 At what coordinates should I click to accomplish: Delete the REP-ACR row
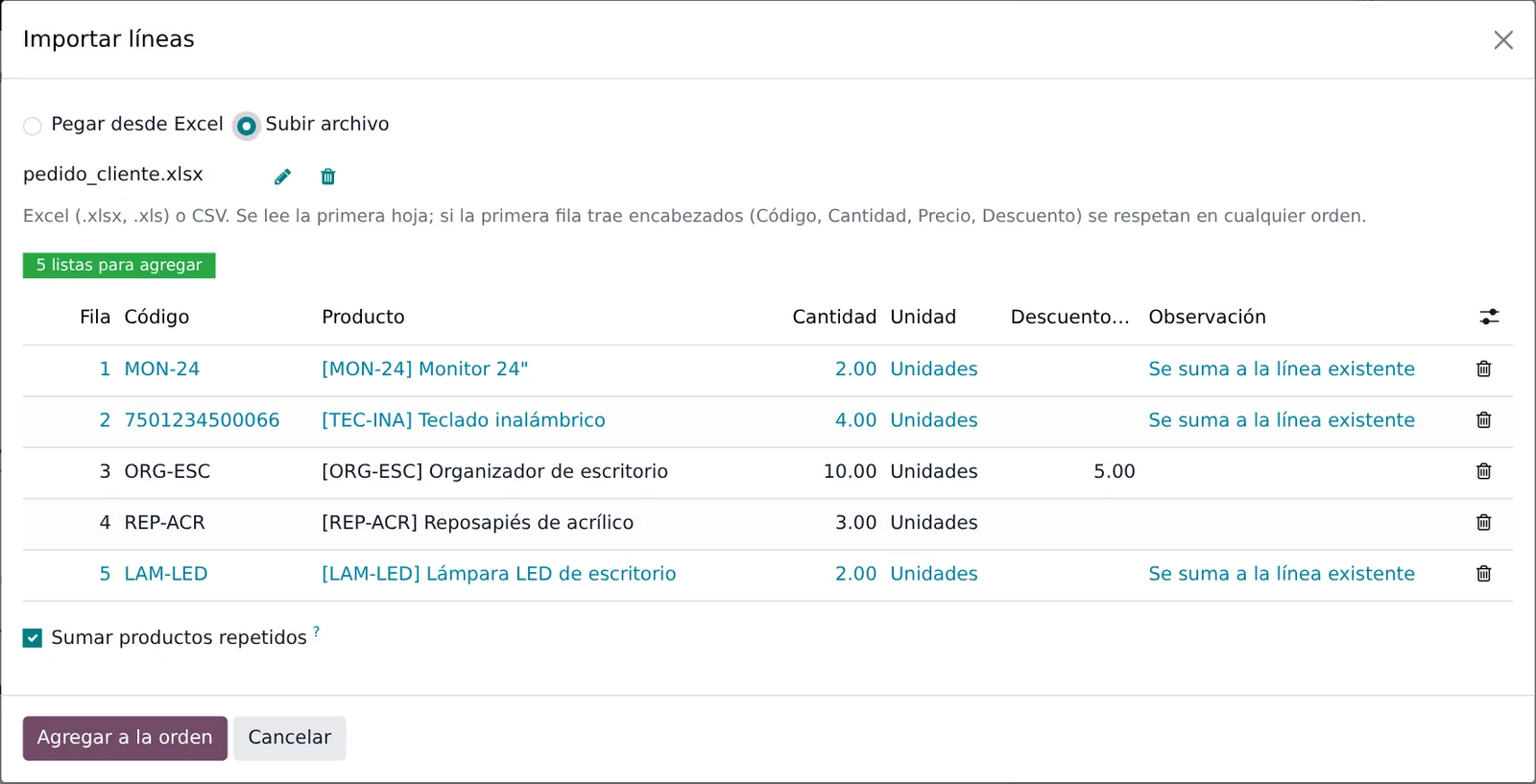click(1483, 523)
